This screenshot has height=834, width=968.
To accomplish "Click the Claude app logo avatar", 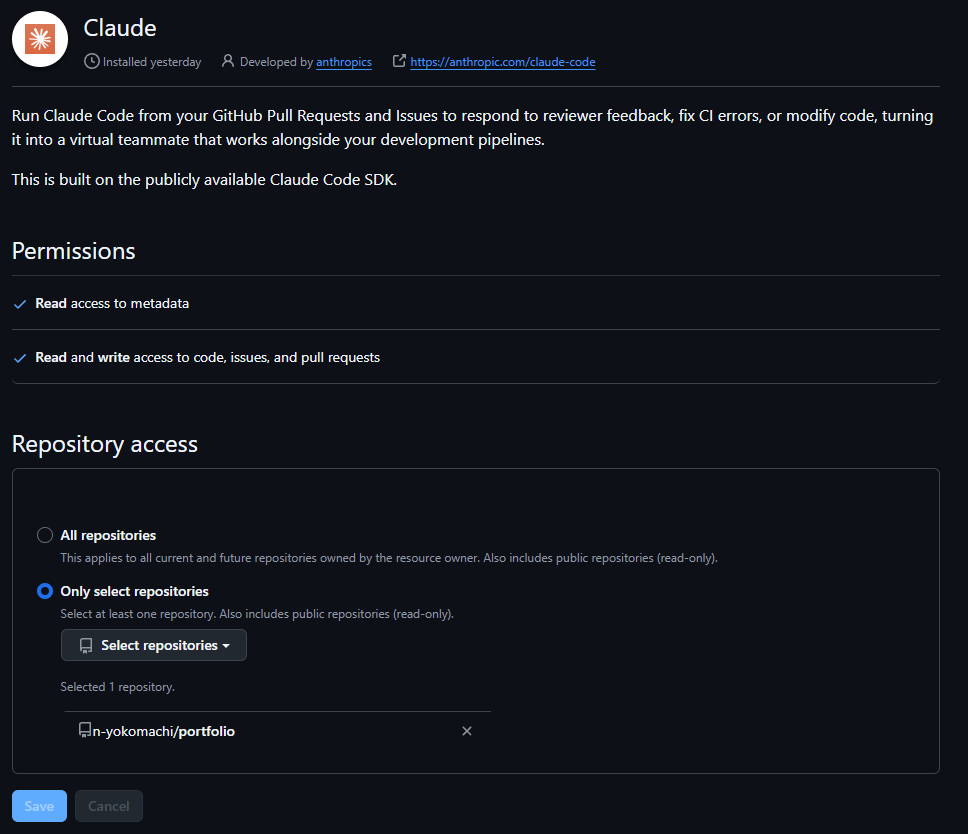I will click(x=40, y=39).
